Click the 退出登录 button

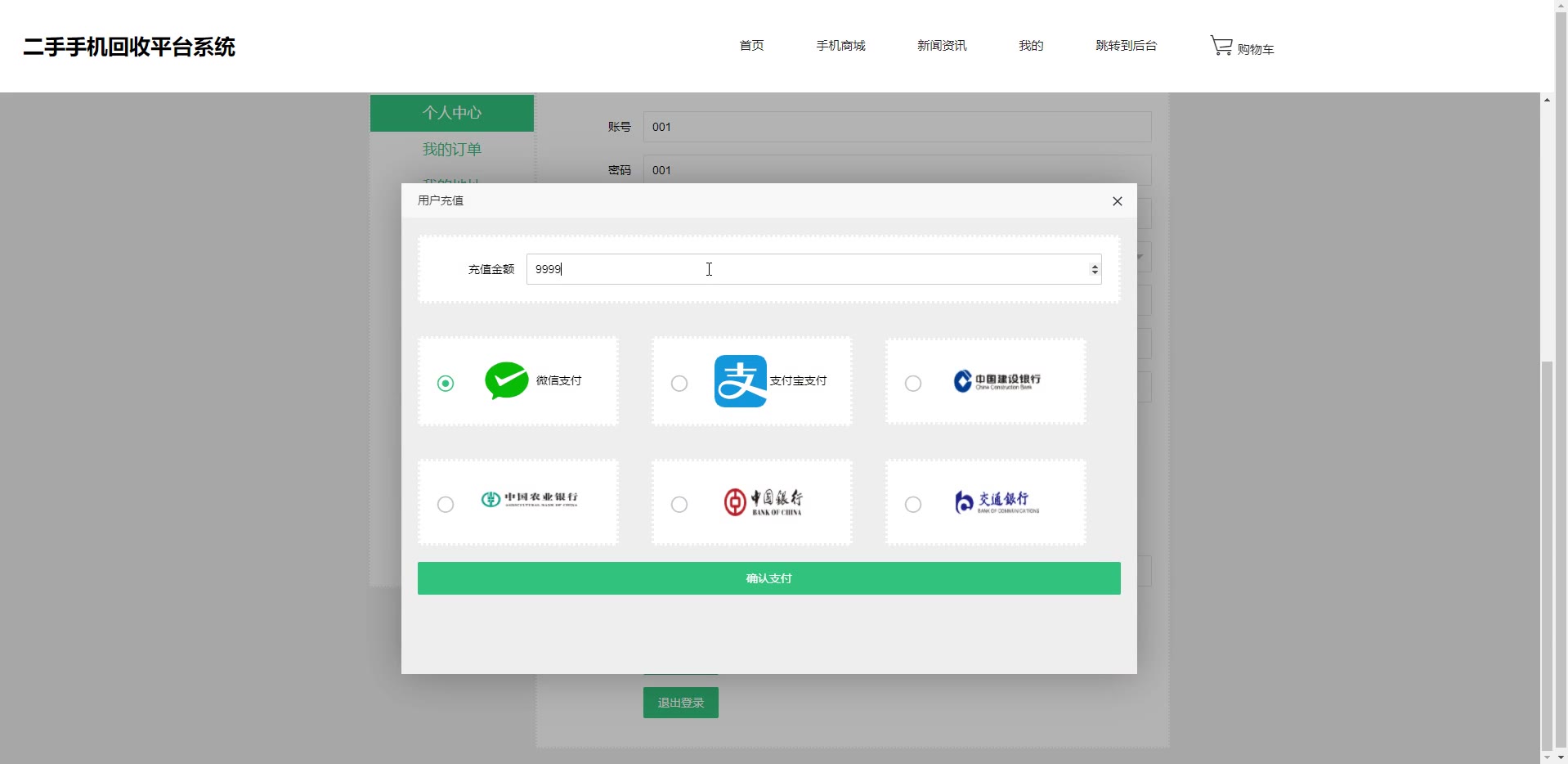coord(681,703)
